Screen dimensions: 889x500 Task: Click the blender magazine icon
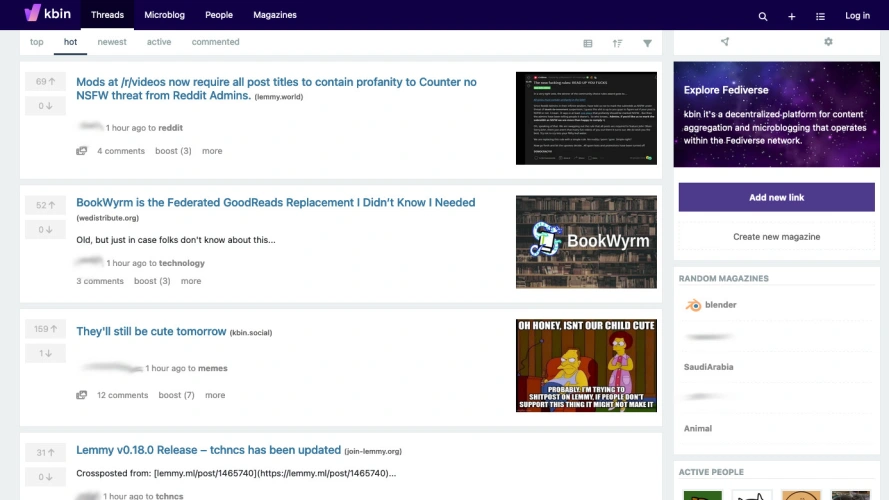click(692, 305)
